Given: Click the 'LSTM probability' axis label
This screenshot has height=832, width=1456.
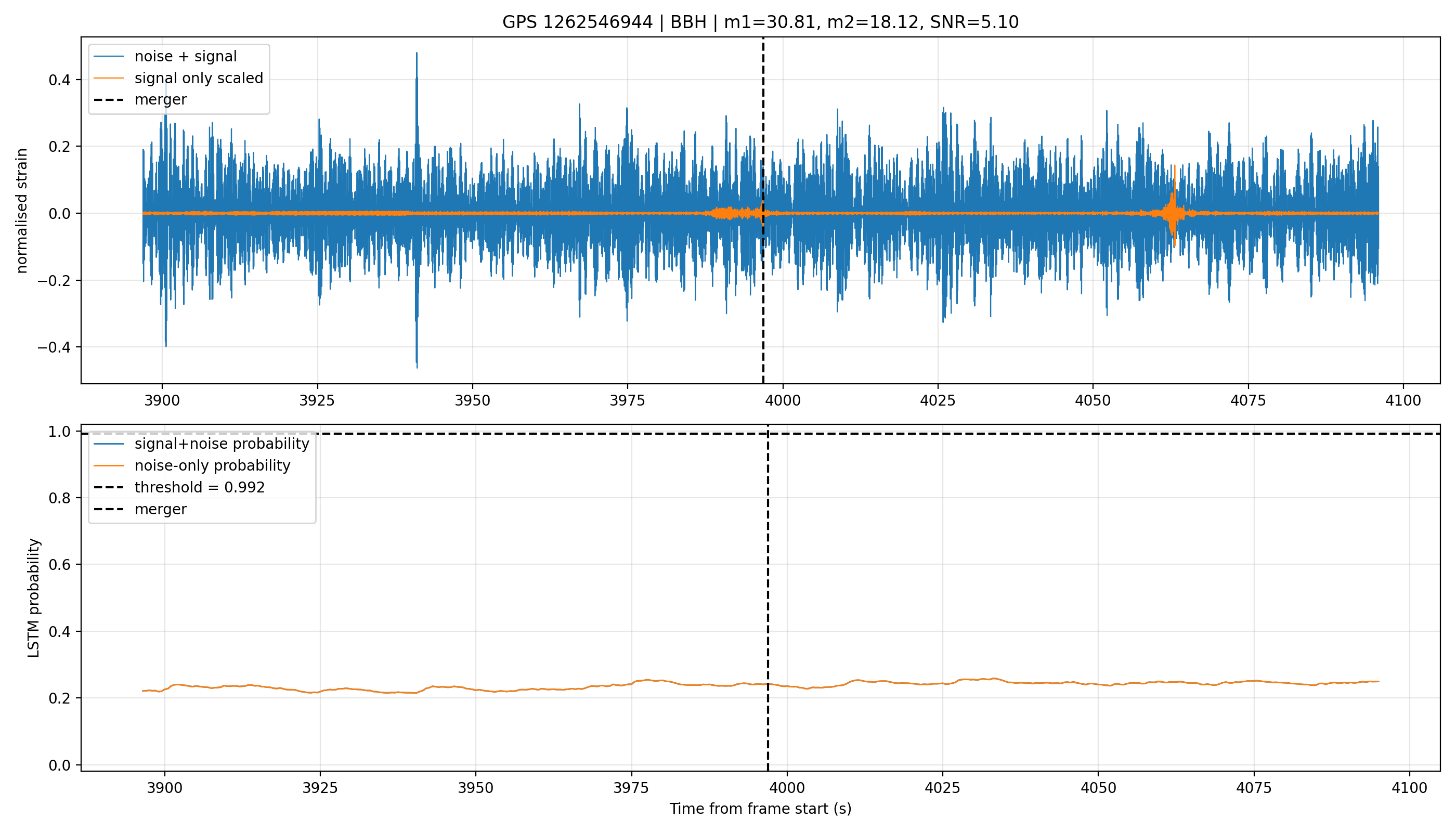Looking at the screenshot, I should pyautogui.click(x=34, y=597).
